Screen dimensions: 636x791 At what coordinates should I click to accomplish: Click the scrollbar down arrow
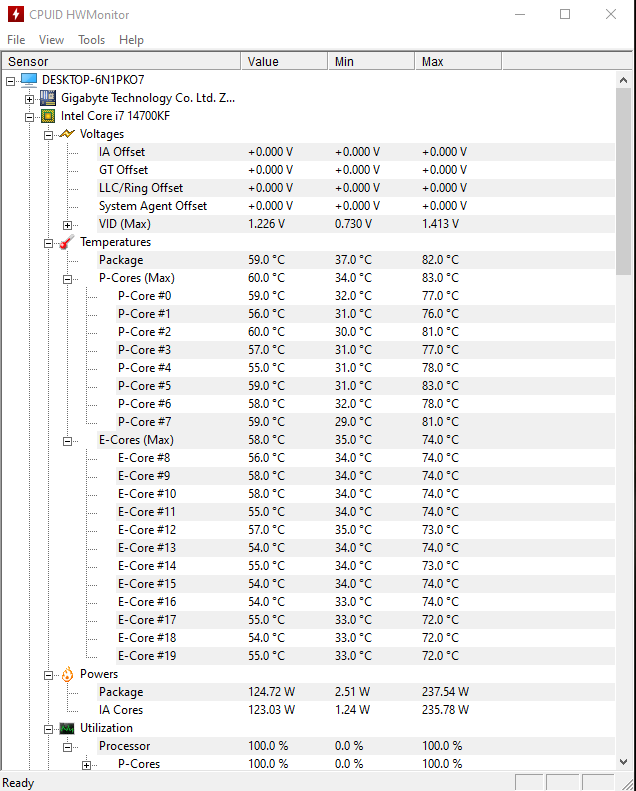click(623, 762)
